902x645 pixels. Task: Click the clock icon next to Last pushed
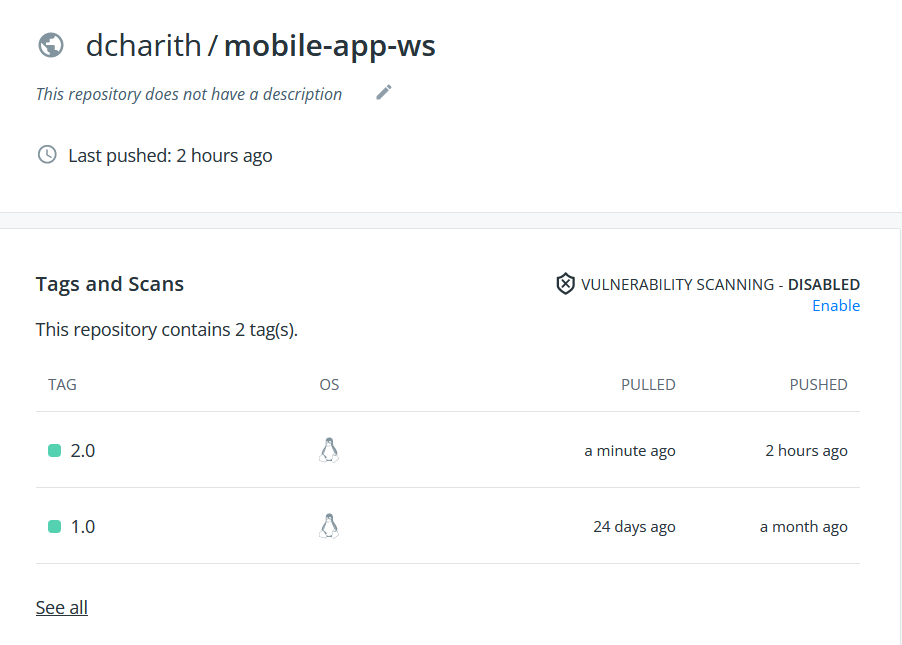(47, 155)
